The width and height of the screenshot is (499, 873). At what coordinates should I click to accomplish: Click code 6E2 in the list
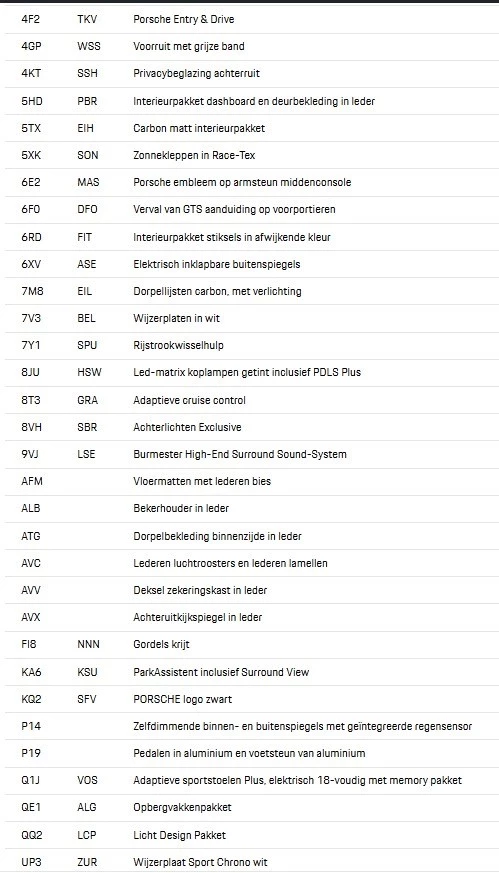click(30, 183)
